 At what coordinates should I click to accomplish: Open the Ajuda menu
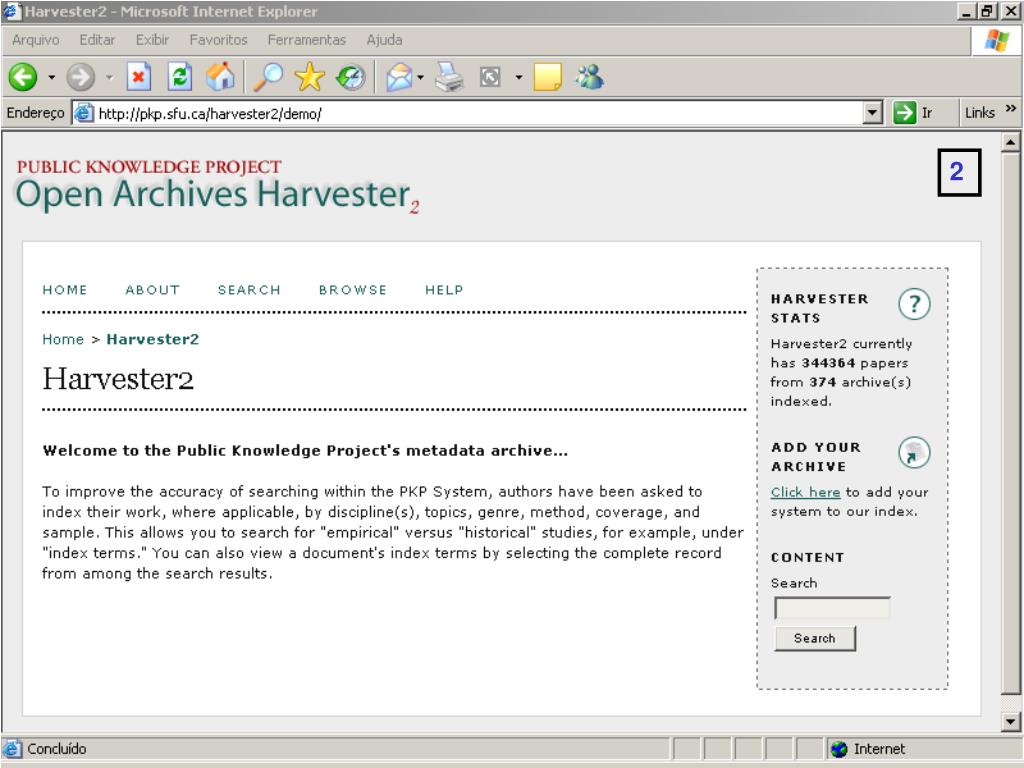(384, 40)
